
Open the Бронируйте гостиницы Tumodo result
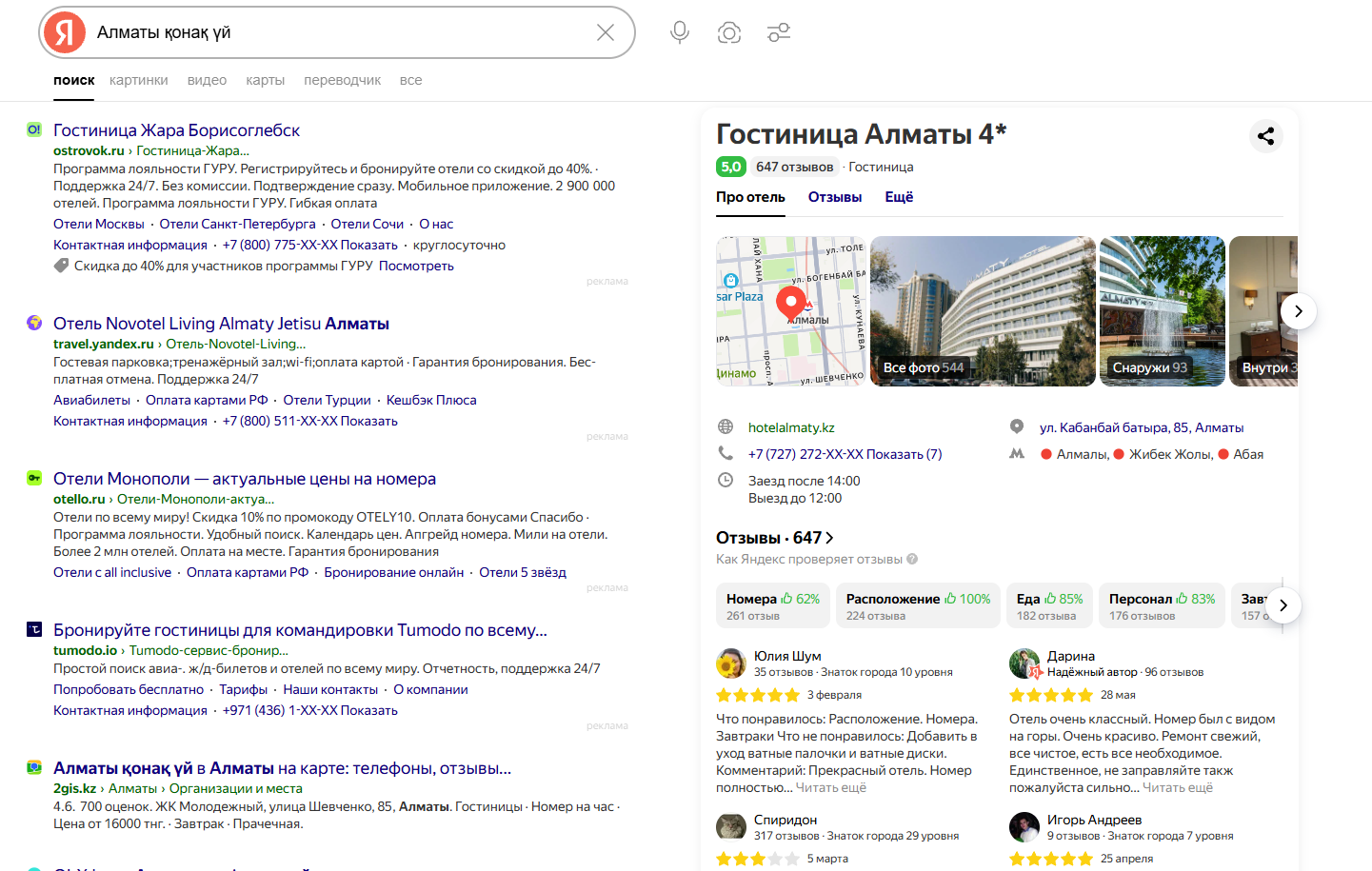(300, 630)
